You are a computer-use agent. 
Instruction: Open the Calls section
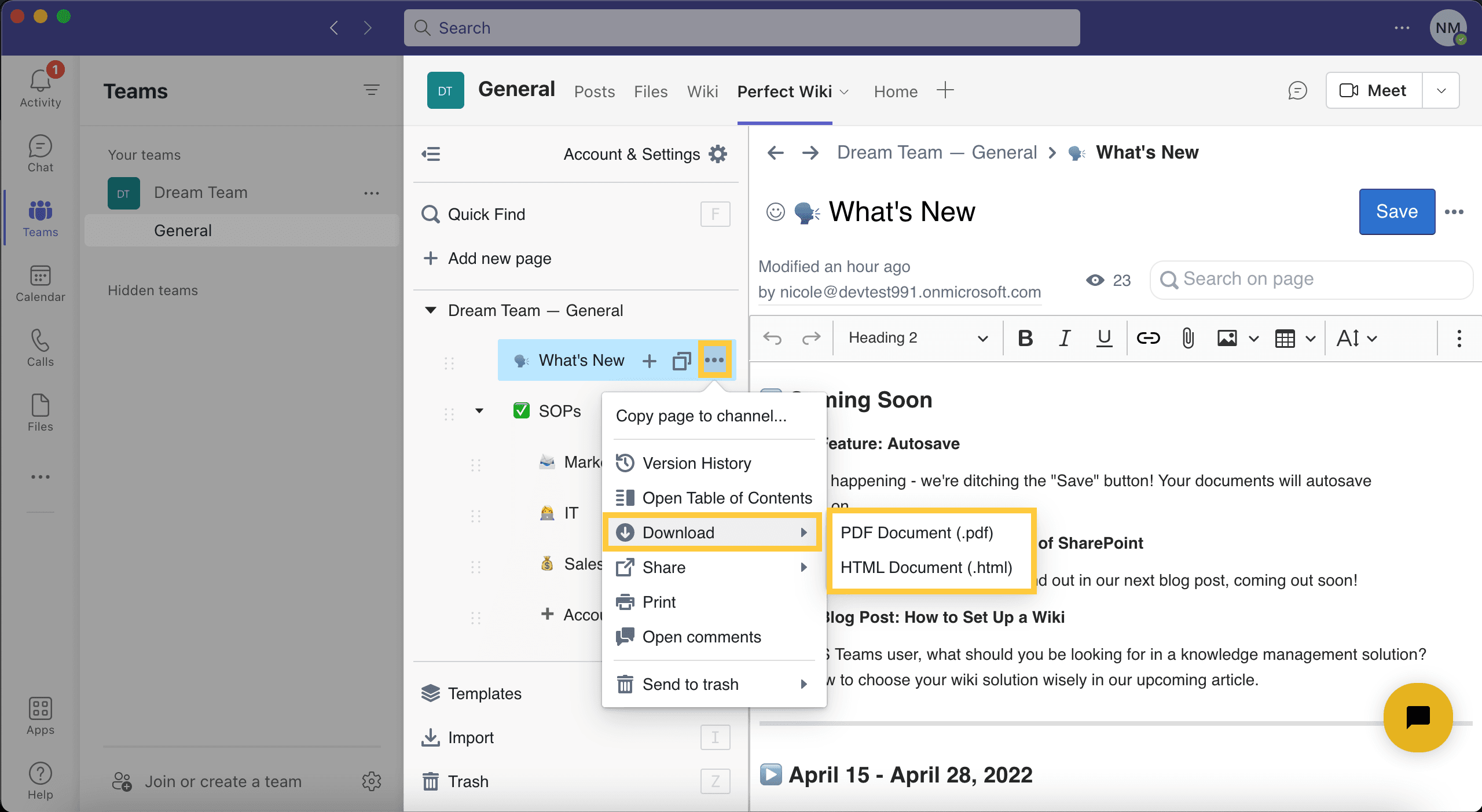click(41, 348)
